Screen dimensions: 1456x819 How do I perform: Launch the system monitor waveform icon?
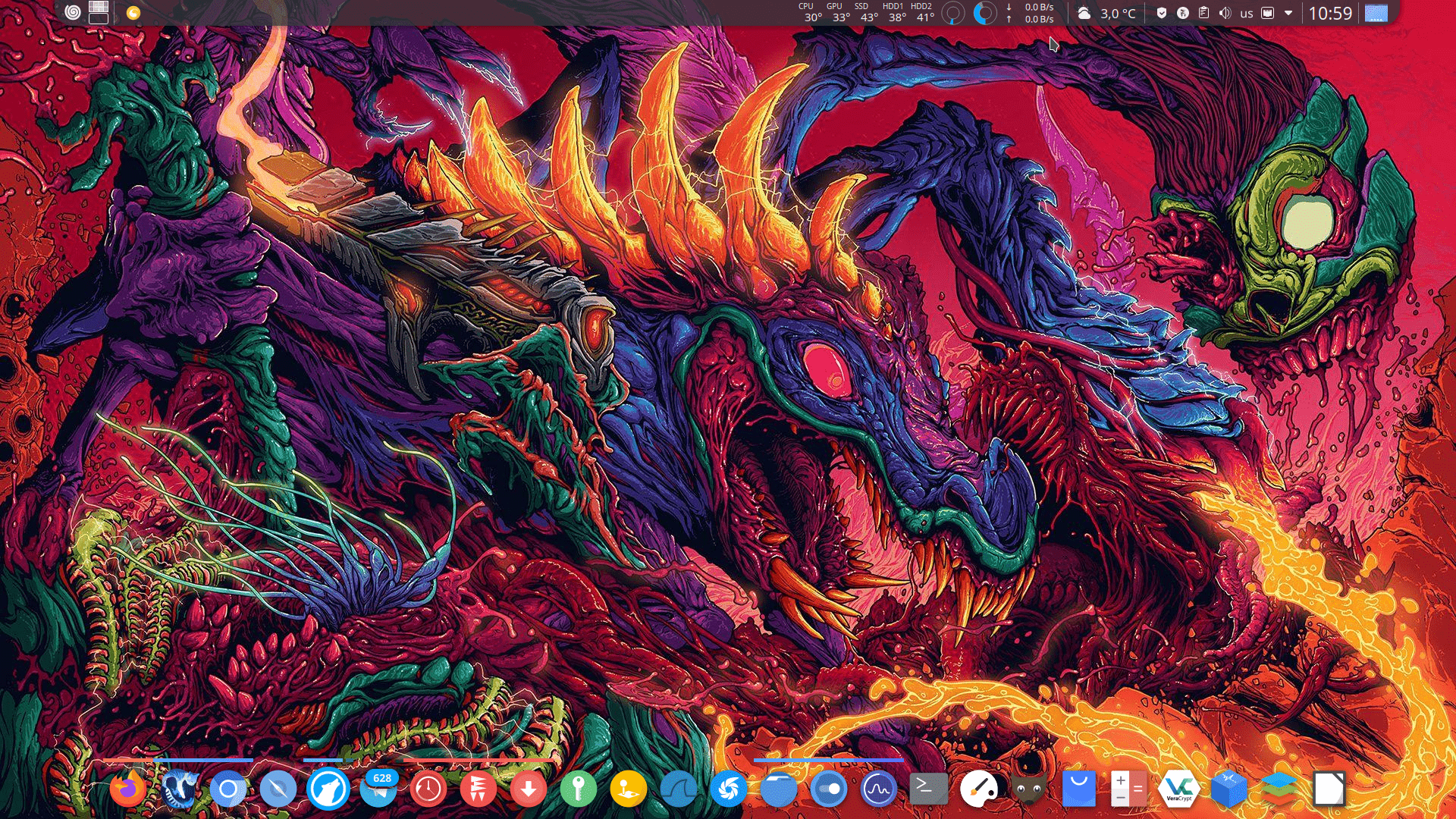(879, 789)
